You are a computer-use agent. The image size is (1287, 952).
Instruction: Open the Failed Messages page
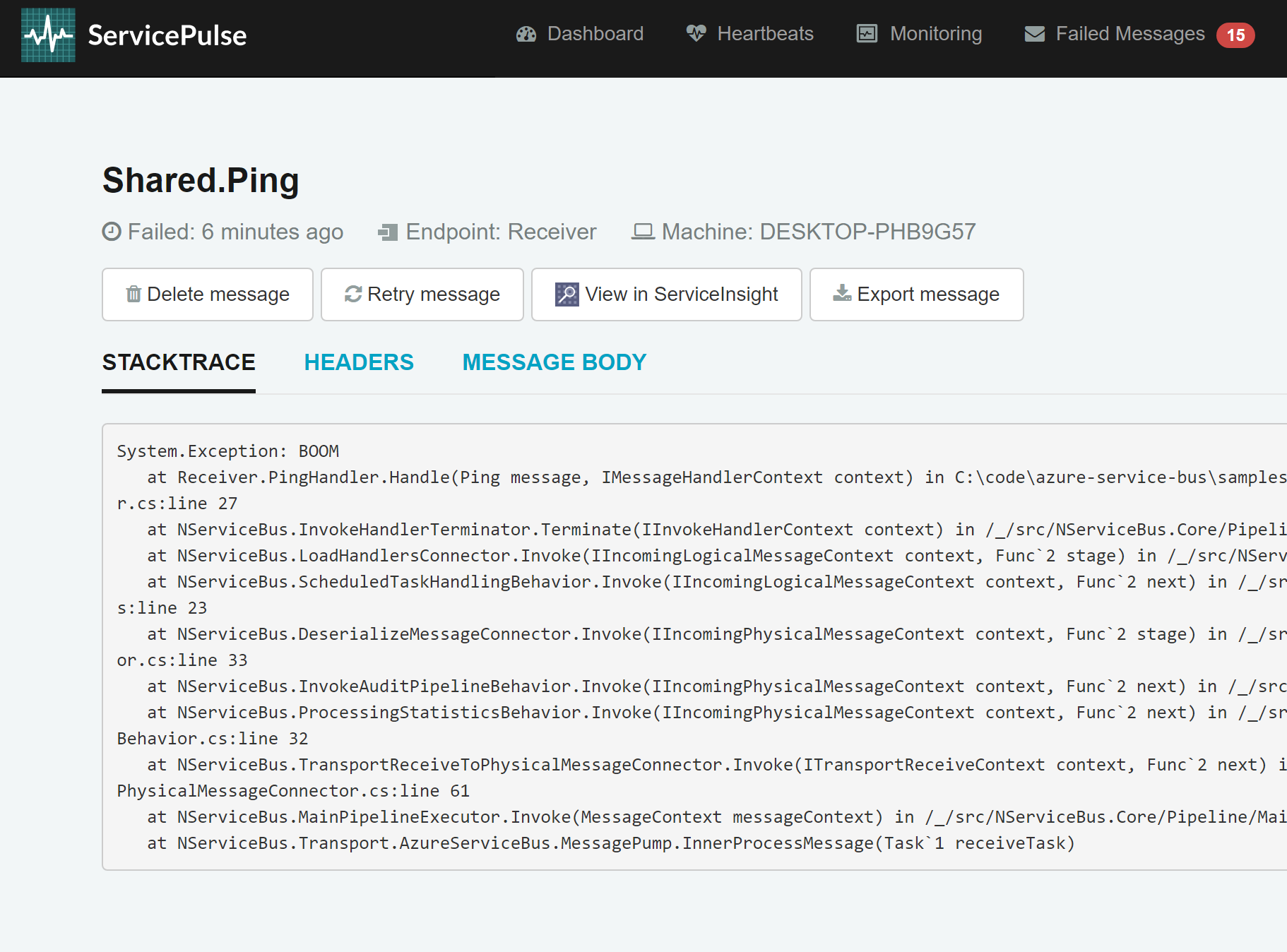pos(1129,33)
